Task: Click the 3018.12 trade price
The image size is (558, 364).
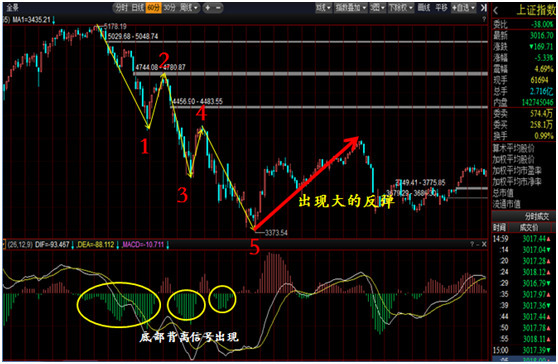Action: tap(534, 272)
